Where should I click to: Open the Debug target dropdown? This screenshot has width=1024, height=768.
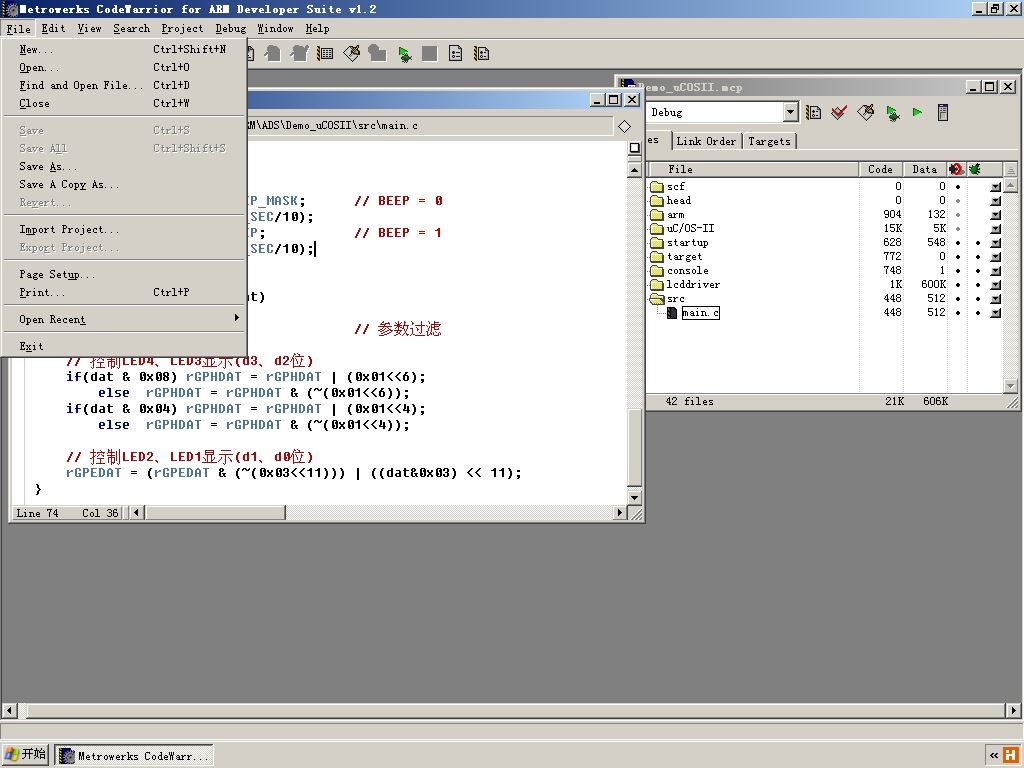pyautogui.click(x=790, y=112)
